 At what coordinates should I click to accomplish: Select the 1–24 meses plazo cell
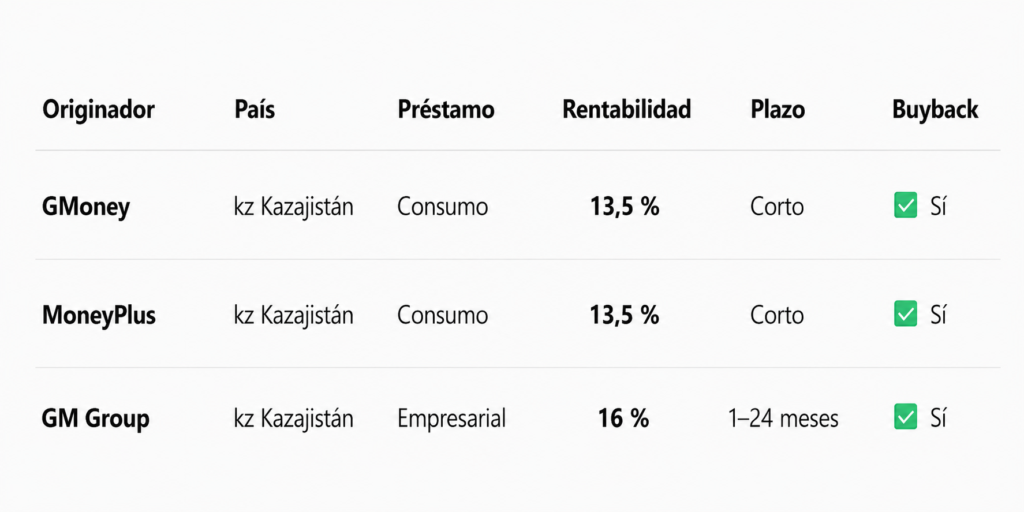[783, 418]
